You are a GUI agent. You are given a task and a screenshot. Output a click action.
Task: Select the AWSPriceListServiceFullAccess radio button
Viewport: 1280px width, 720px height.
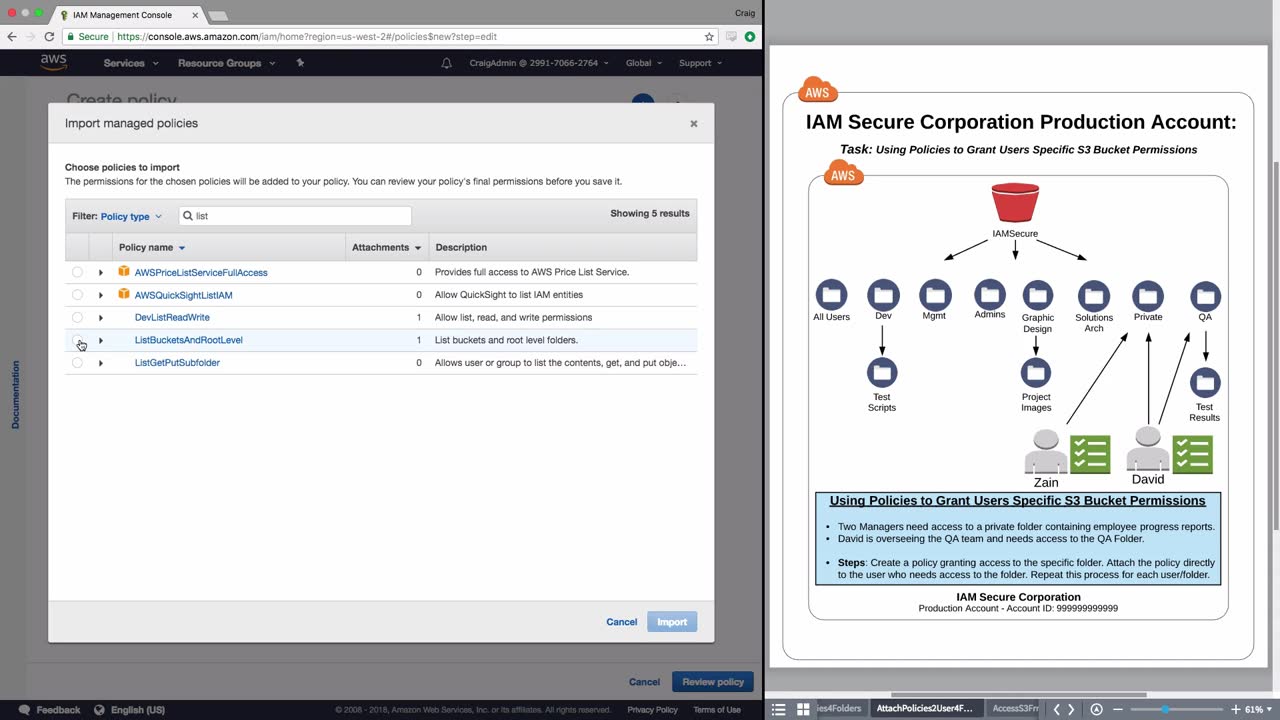(x=77, y=272)
